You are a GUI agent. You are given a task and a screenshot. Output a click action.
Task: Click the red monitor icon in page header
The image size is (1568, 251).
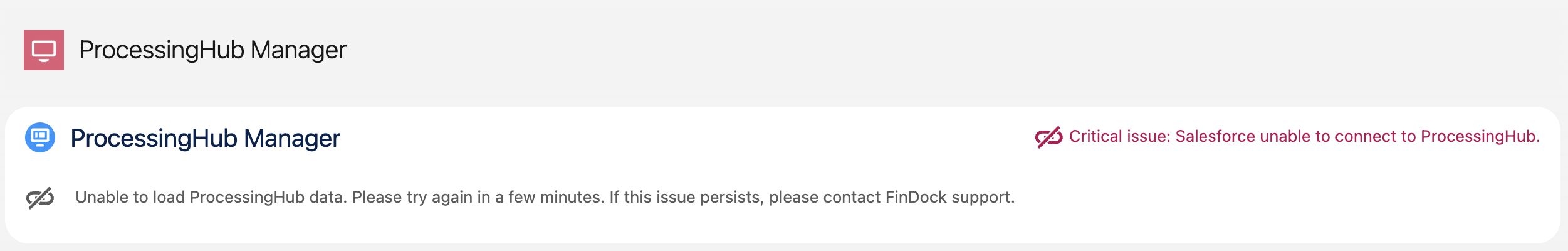44,50
